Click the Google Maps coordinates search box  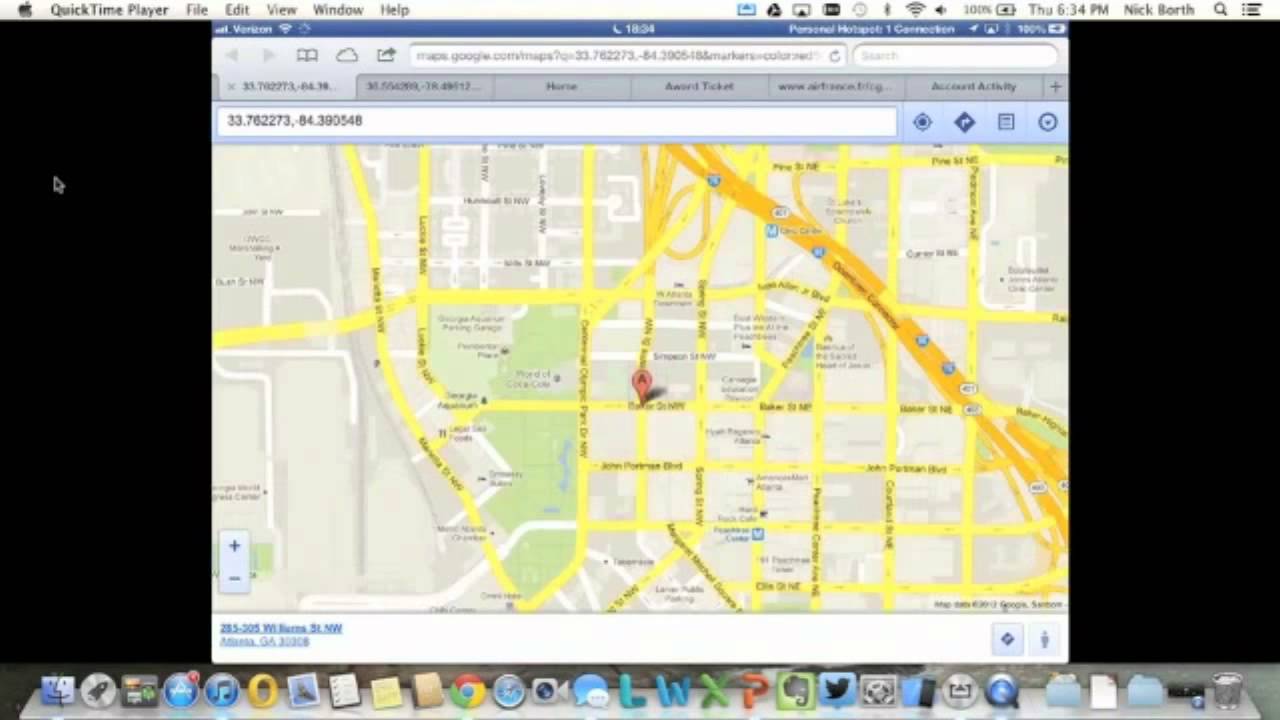point(557,121)
